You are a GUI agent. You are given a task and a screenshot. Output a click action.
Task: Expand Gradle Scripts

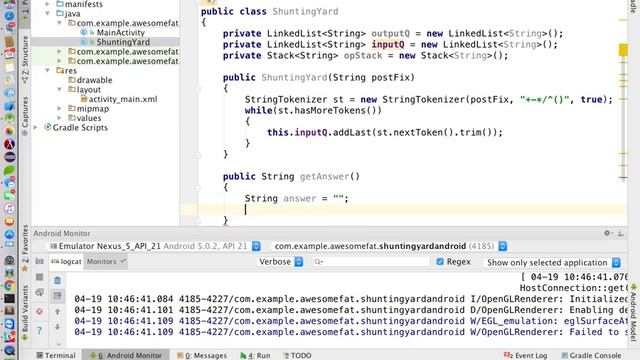point(36,127)
